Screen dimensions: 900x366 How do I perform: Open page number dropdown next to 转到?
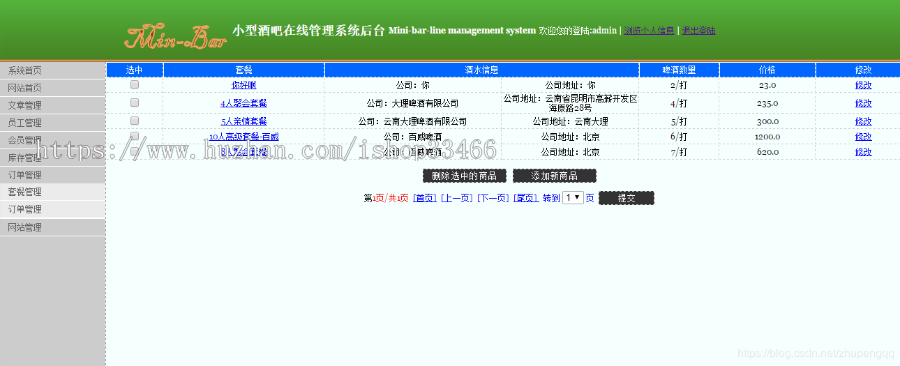[573, 197]
